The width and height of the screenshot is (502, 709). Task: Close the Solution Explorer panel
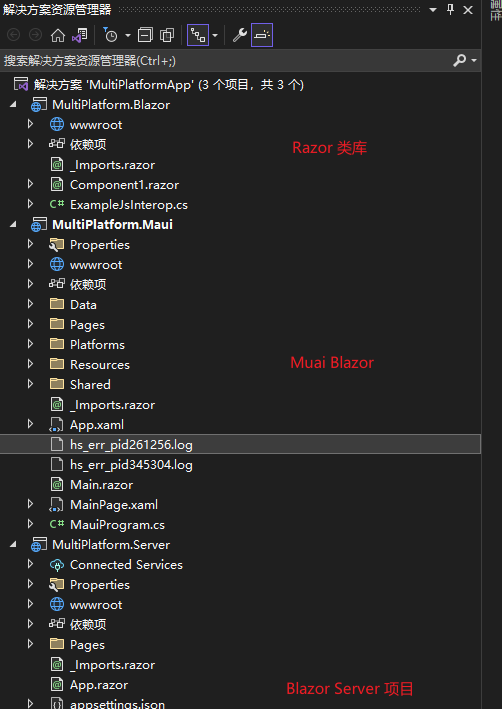pos(468,9)
